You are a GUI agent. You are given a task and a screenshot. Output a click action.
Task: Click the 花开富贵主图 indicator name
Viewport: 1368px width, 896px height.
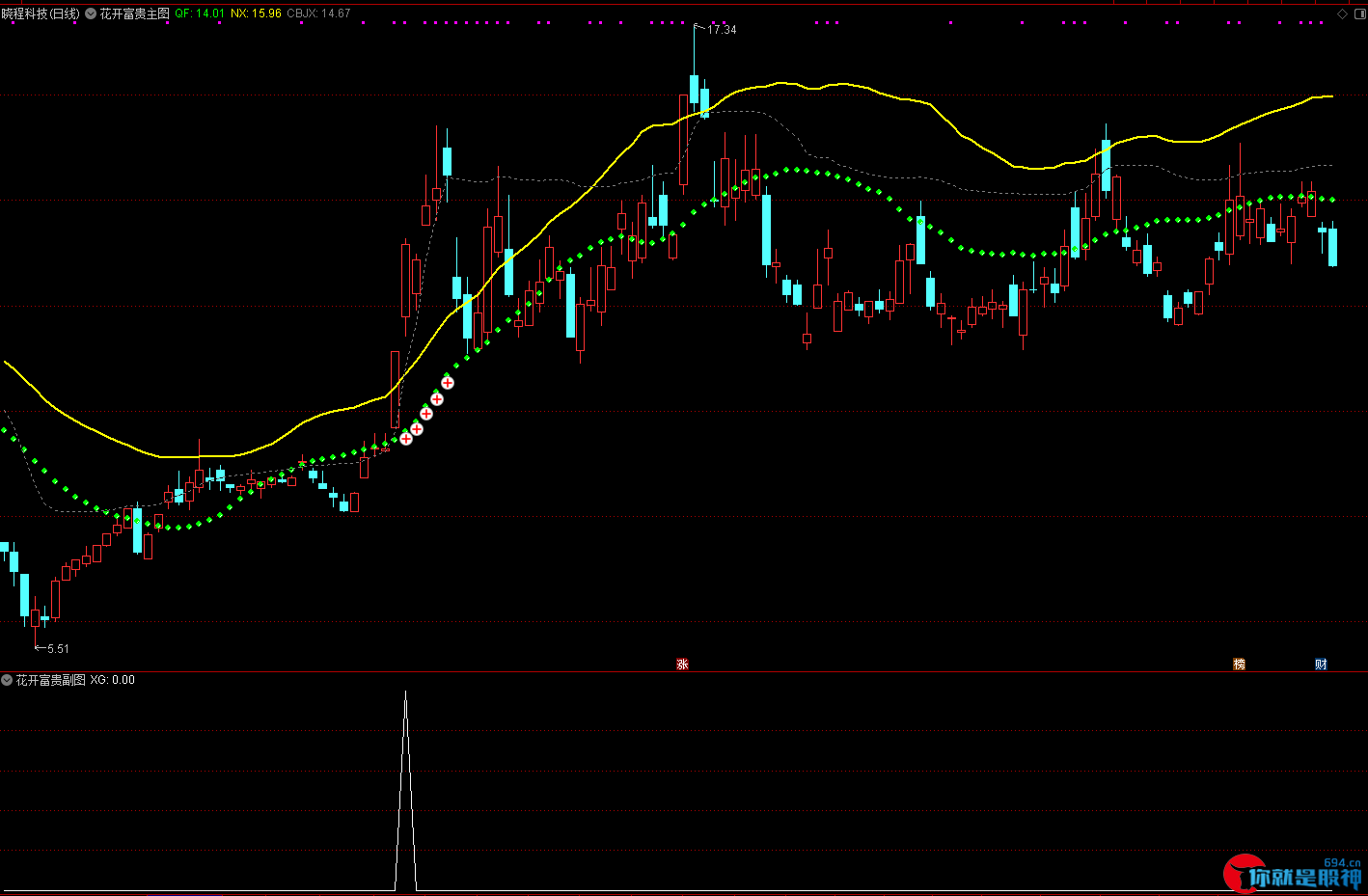click(x=134, y=14)
